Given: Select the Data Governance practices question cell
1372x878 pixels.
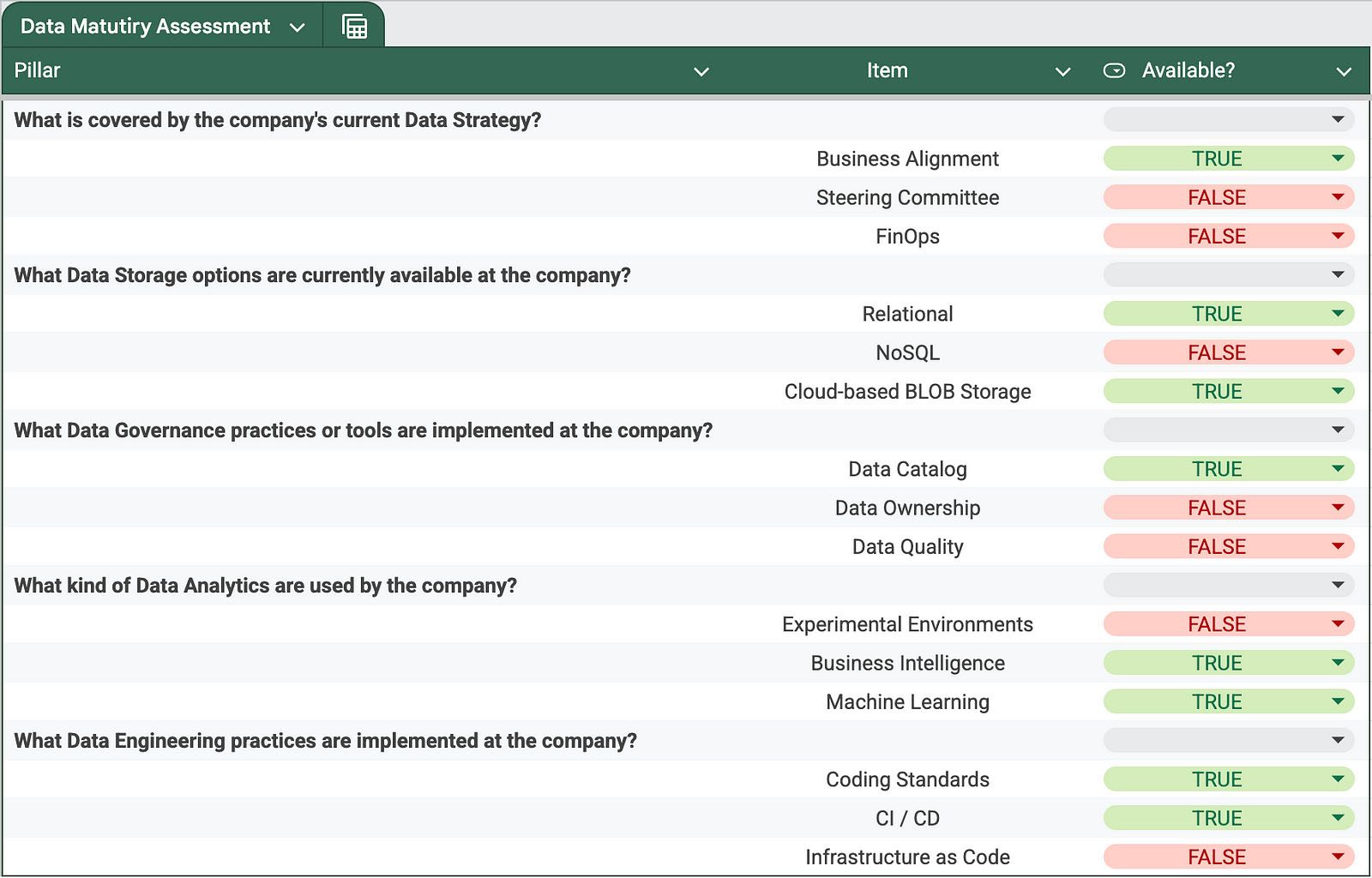Looking at the screenshot, I should pyautogui.click(x=363, y=430).
